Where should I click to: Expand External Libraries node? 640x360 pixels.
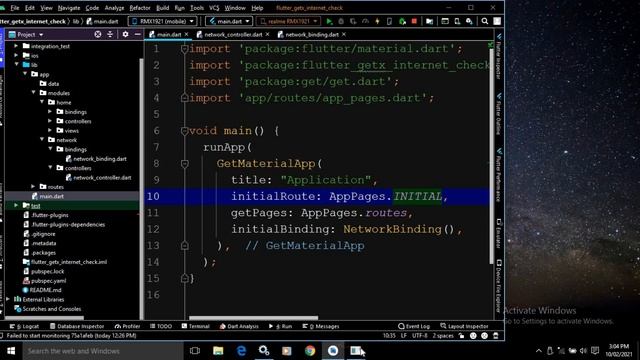[8, 299]
